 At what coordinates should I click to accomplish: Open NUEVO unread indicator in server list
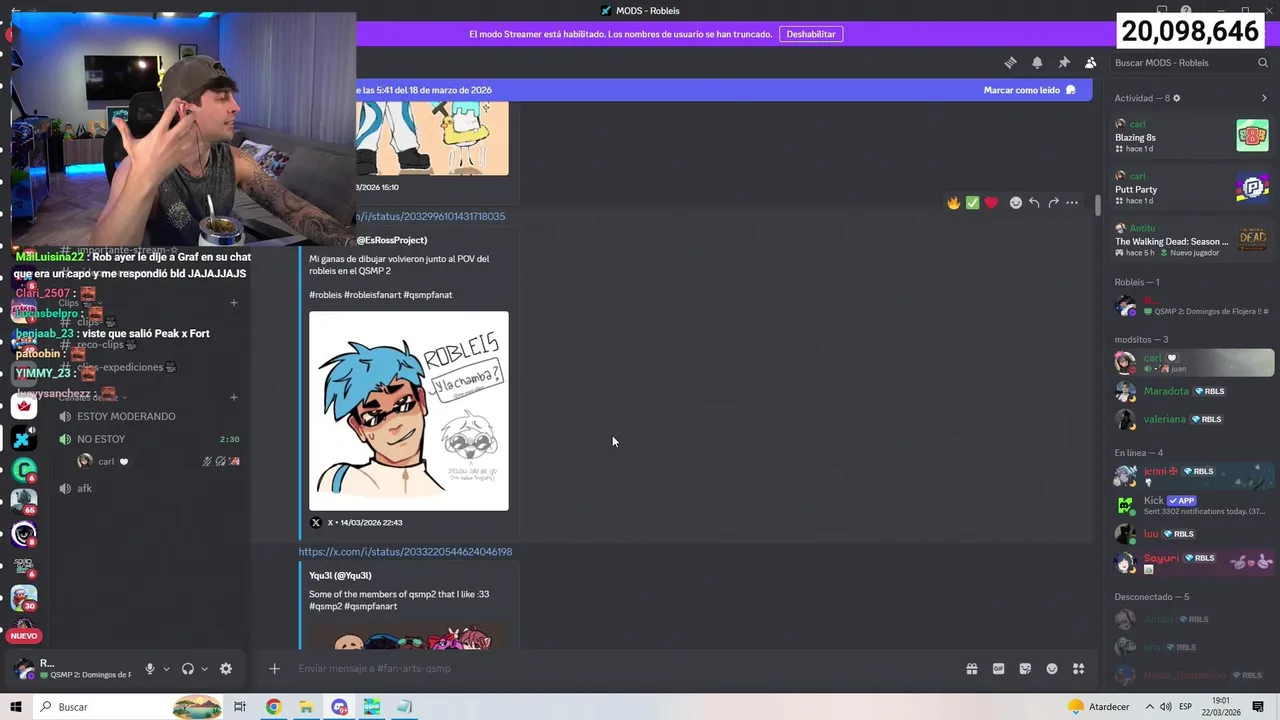(24, 636)
